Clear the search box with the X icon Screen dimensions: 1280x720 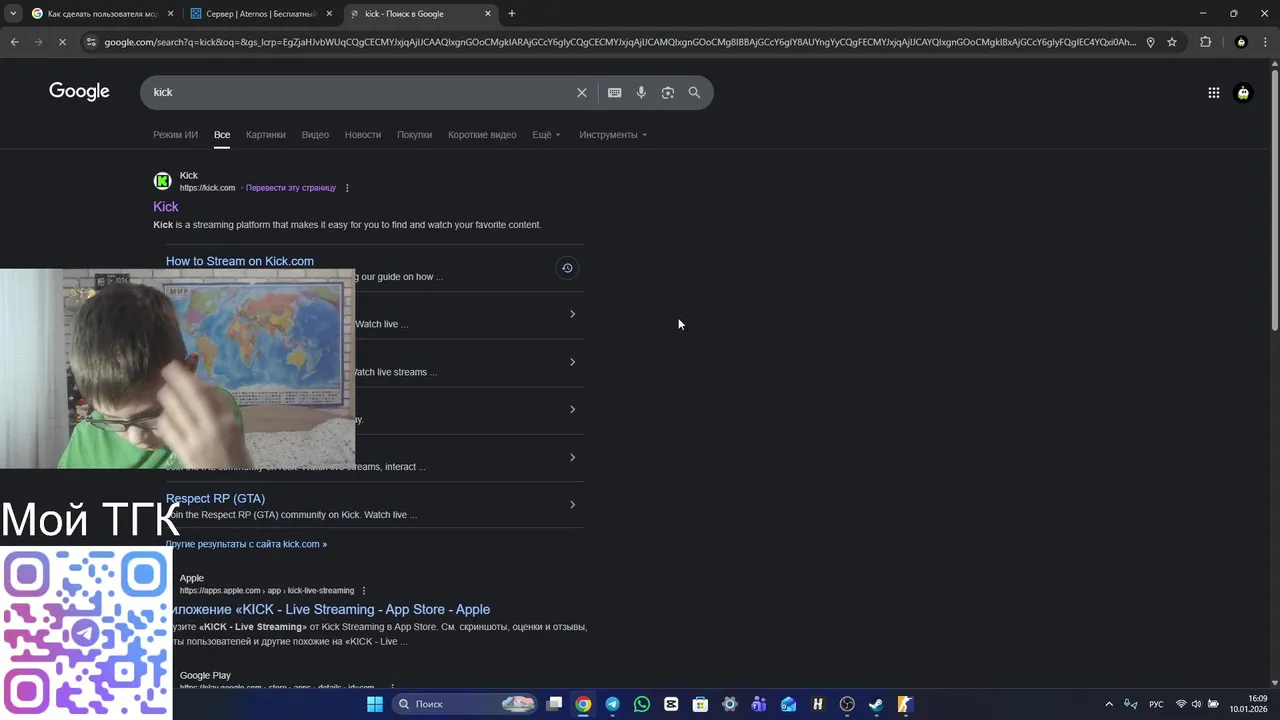pyautogui.click(x=581, y=92)
